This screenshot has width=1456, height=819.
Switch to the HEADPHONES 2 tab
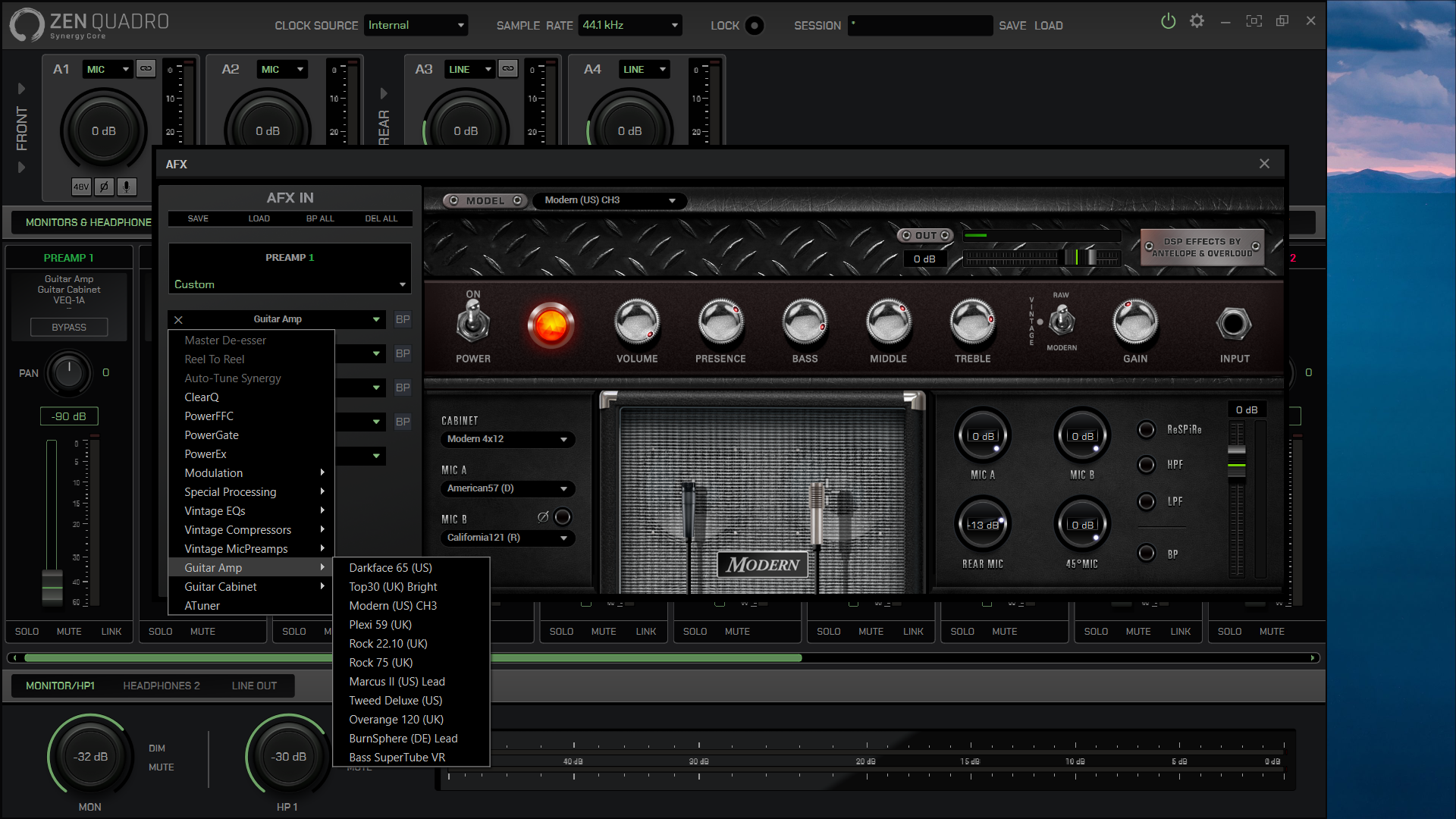(x=162, y=686)
